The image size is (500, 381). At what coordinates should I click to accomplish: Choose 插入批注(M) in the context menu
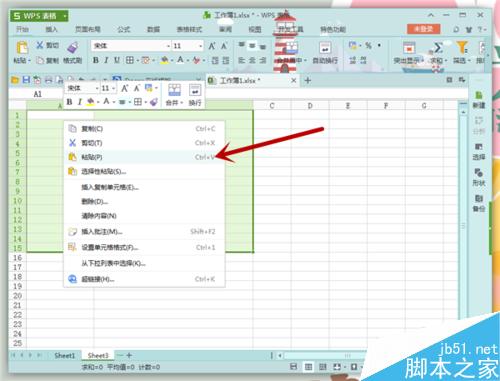pyautogui.click(x=144, y=232)
